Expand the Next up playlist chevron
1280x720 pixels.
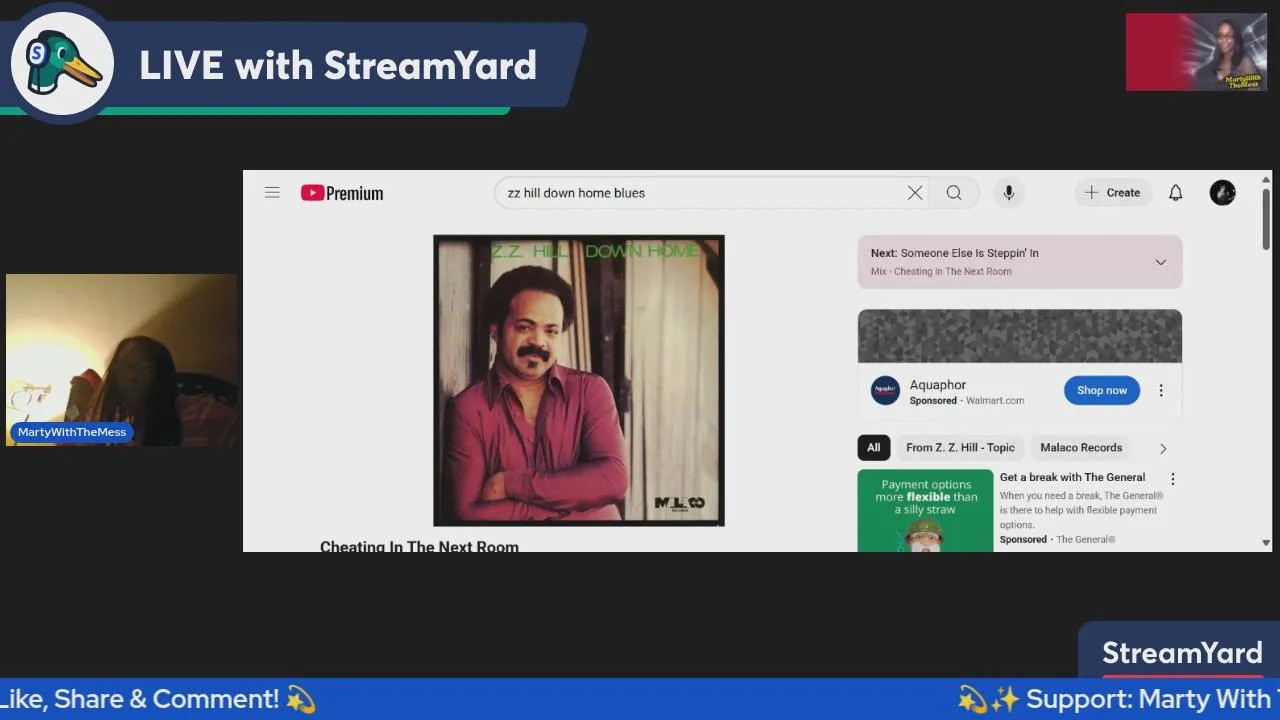coord(1160,262)
